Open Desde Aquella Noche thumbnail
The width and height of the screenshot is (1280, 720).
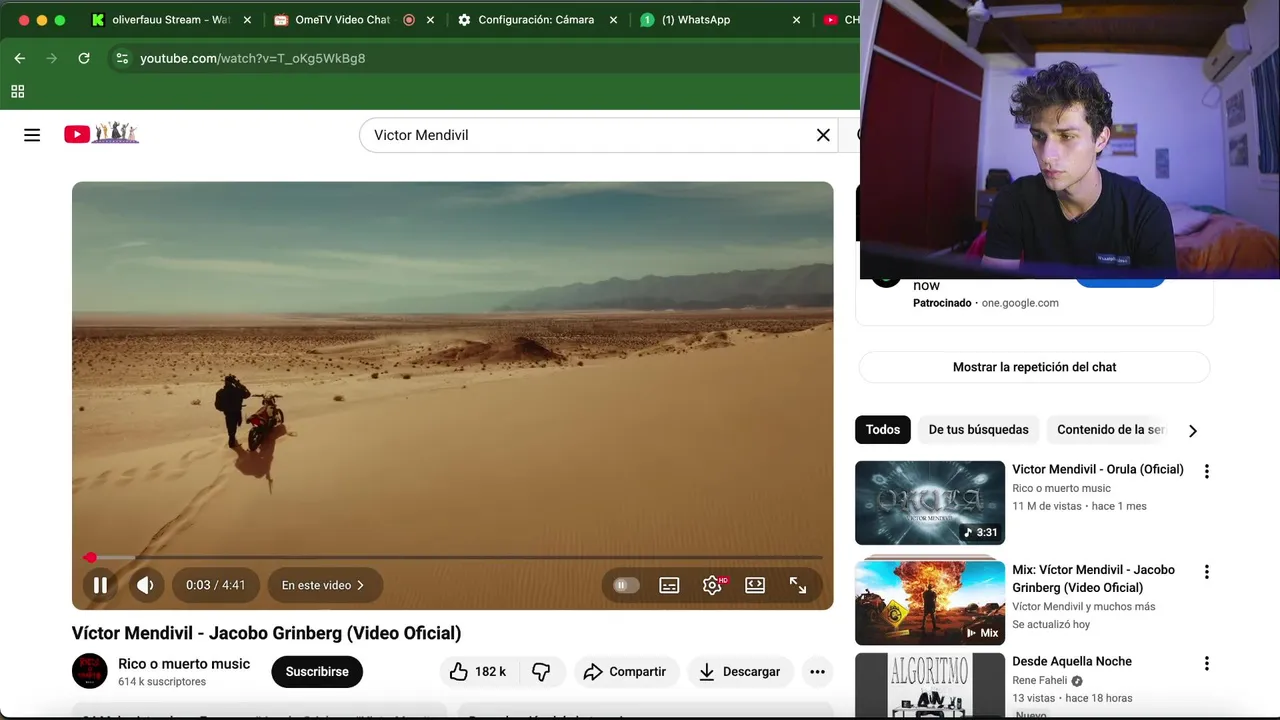(x=930, y=686)
